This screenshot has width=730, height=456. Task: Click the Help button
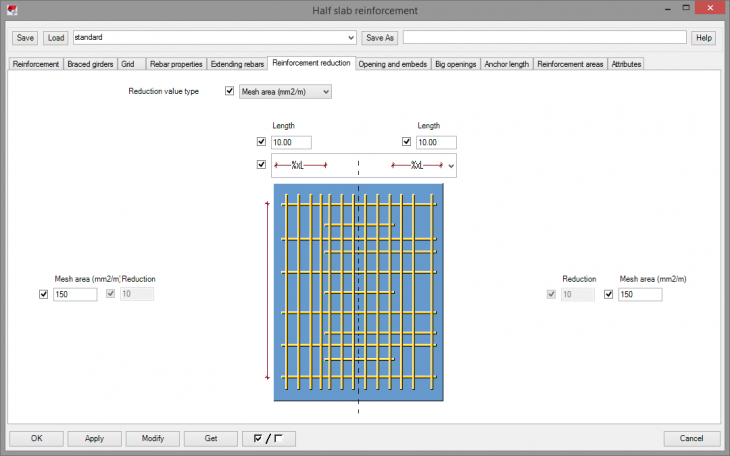click(704, 37)
